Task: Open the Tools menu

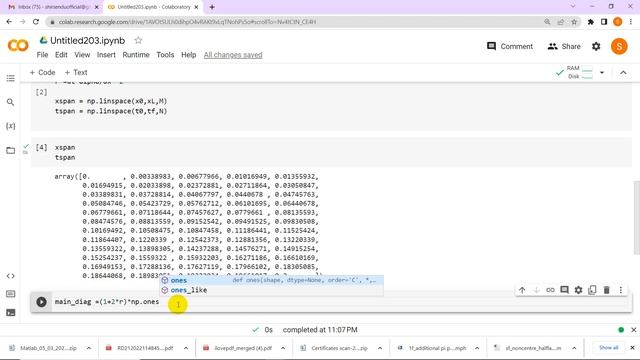Action: pos(165,55)
